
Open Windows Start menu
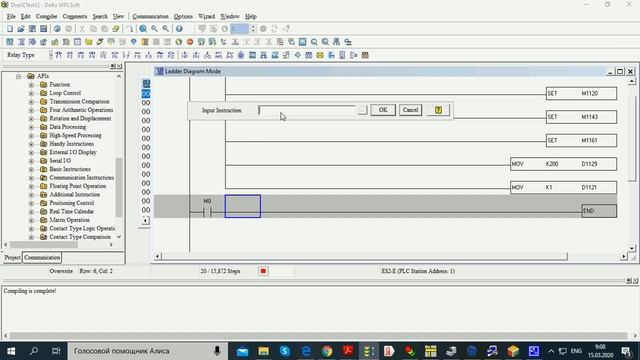pyautogui.click(x=11, y=351)
